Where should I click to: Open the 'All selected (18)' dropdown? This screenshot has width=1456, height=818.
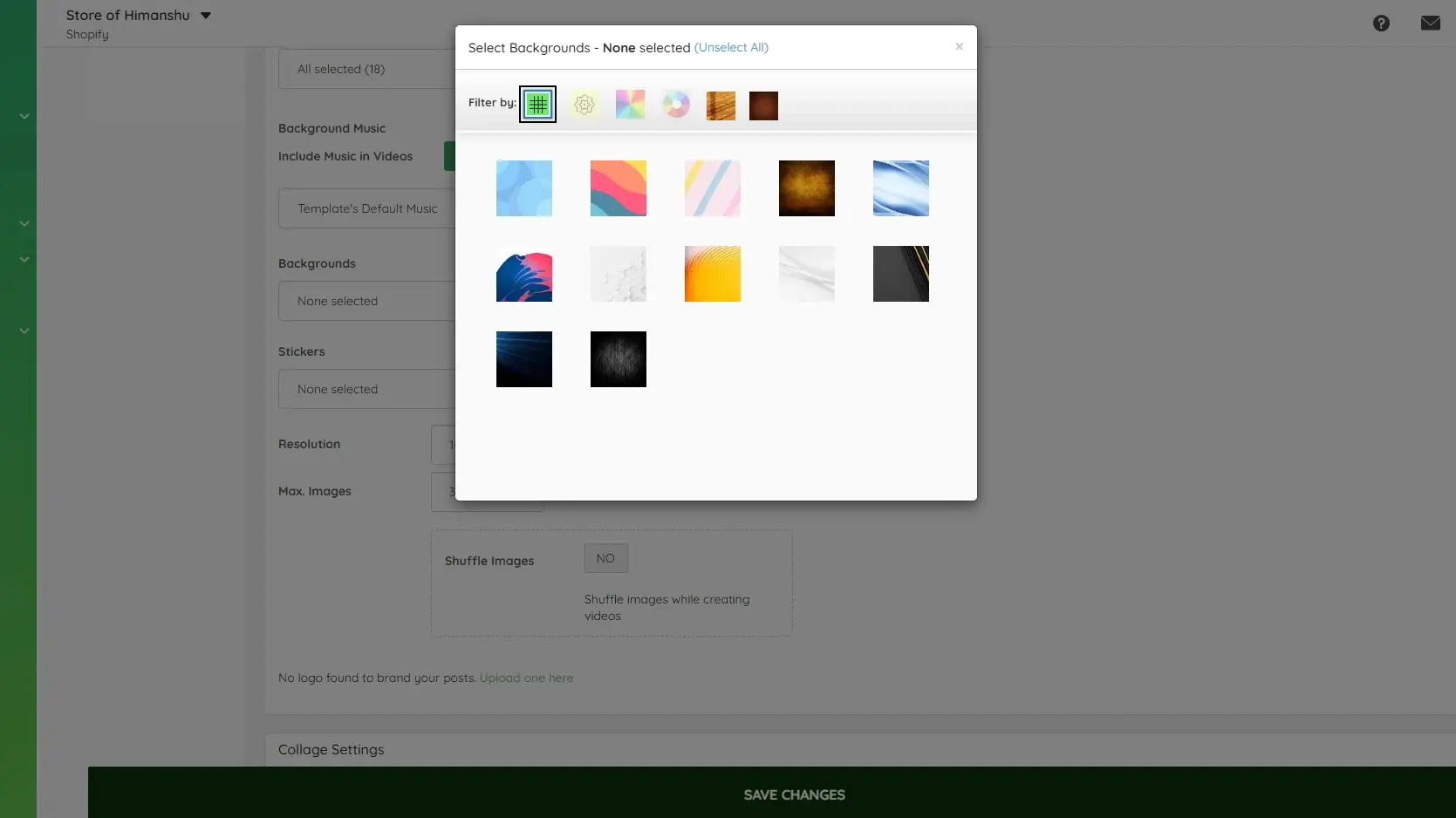pos(367,69)
